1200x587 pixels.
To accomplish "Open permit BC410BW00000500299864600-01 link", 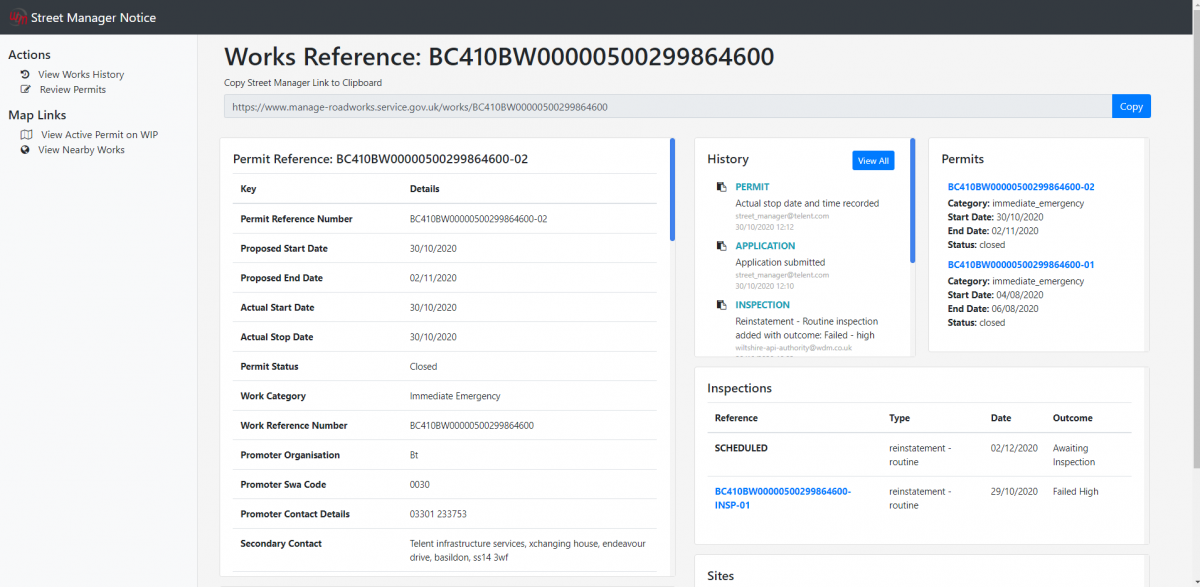I will point(1020,265).
